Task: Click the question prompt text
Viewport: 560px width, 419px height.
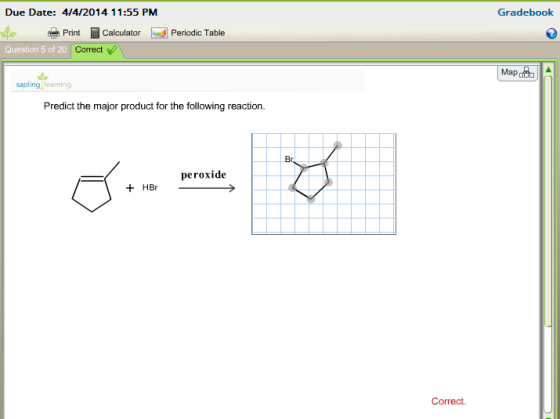Action: [x=154, y=106]
